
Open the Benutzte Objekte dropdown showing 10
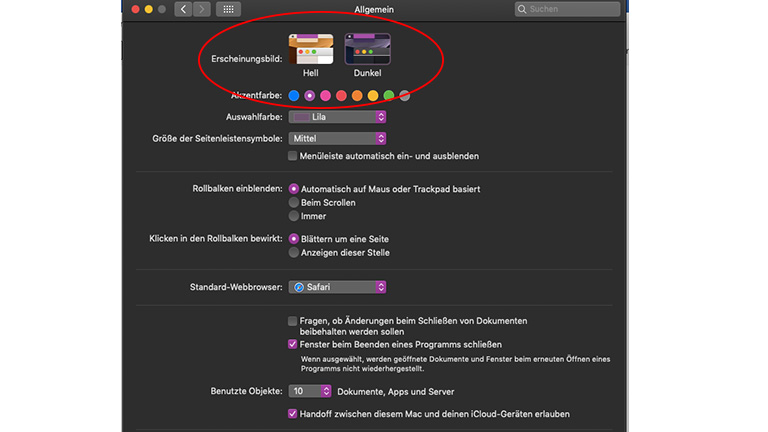[x=310, y=391]
